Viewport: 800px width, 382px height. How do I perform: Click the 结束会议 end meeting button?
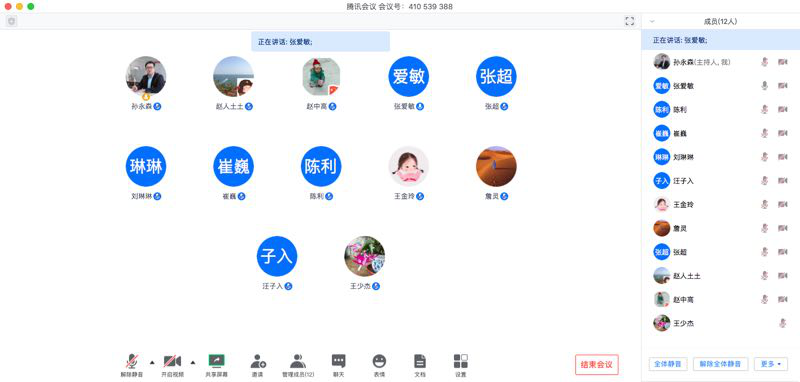click(x=596, y=365)
